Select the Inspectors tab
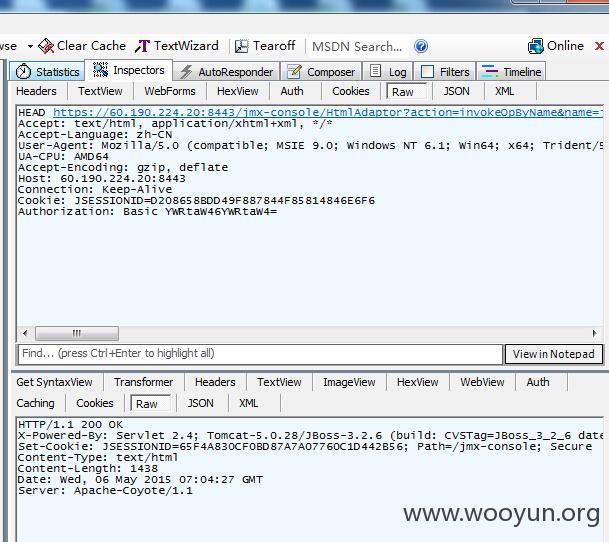Viewport: 609px width, 542px height. point(129,70)
